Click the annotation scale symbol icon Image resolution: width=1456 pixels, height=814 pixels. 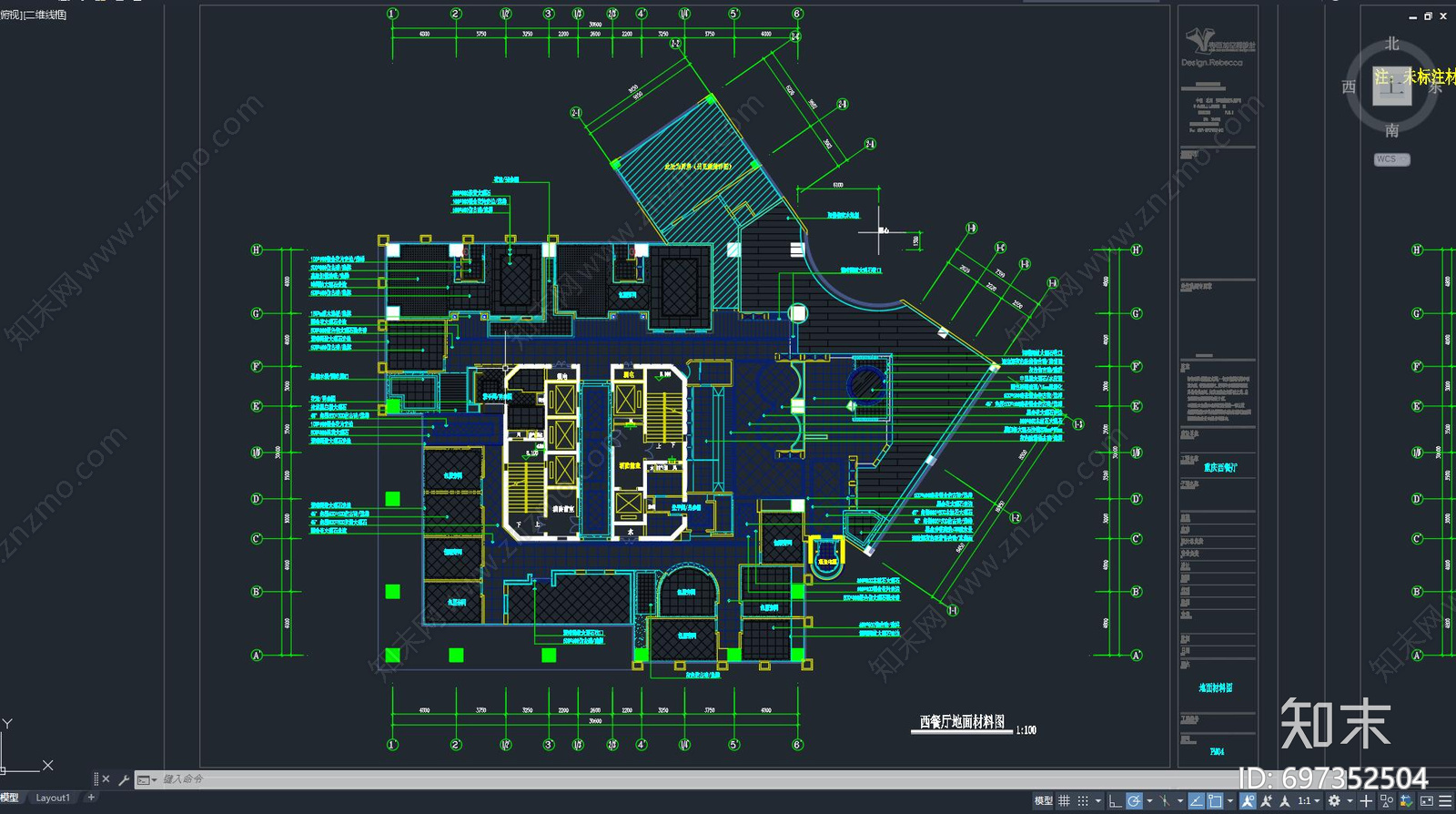point(1284,801)
